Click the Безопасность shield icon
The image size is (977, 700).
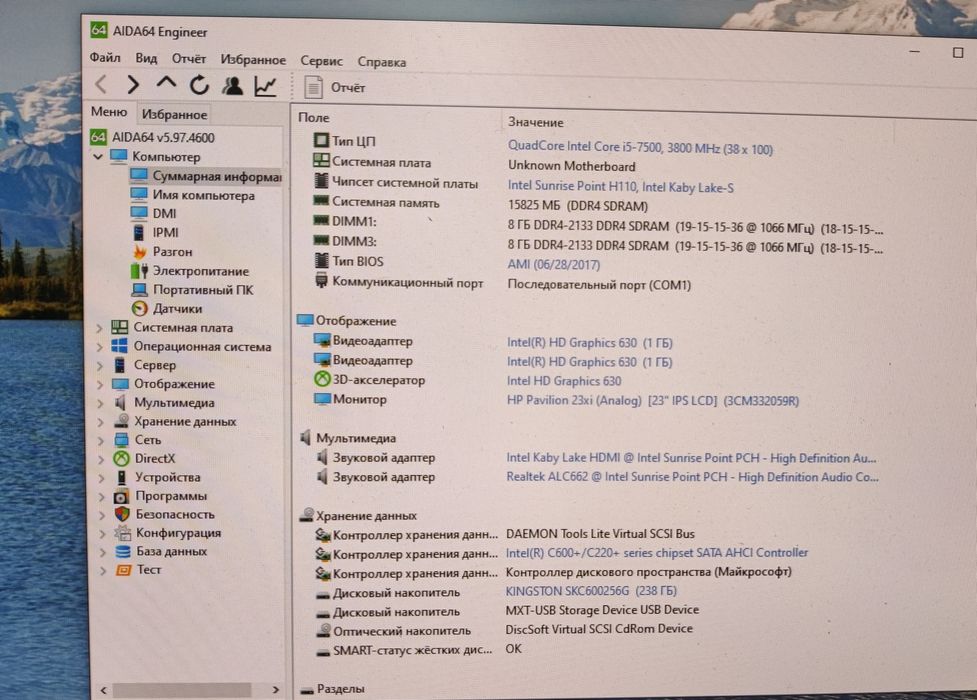click(122, 514)
